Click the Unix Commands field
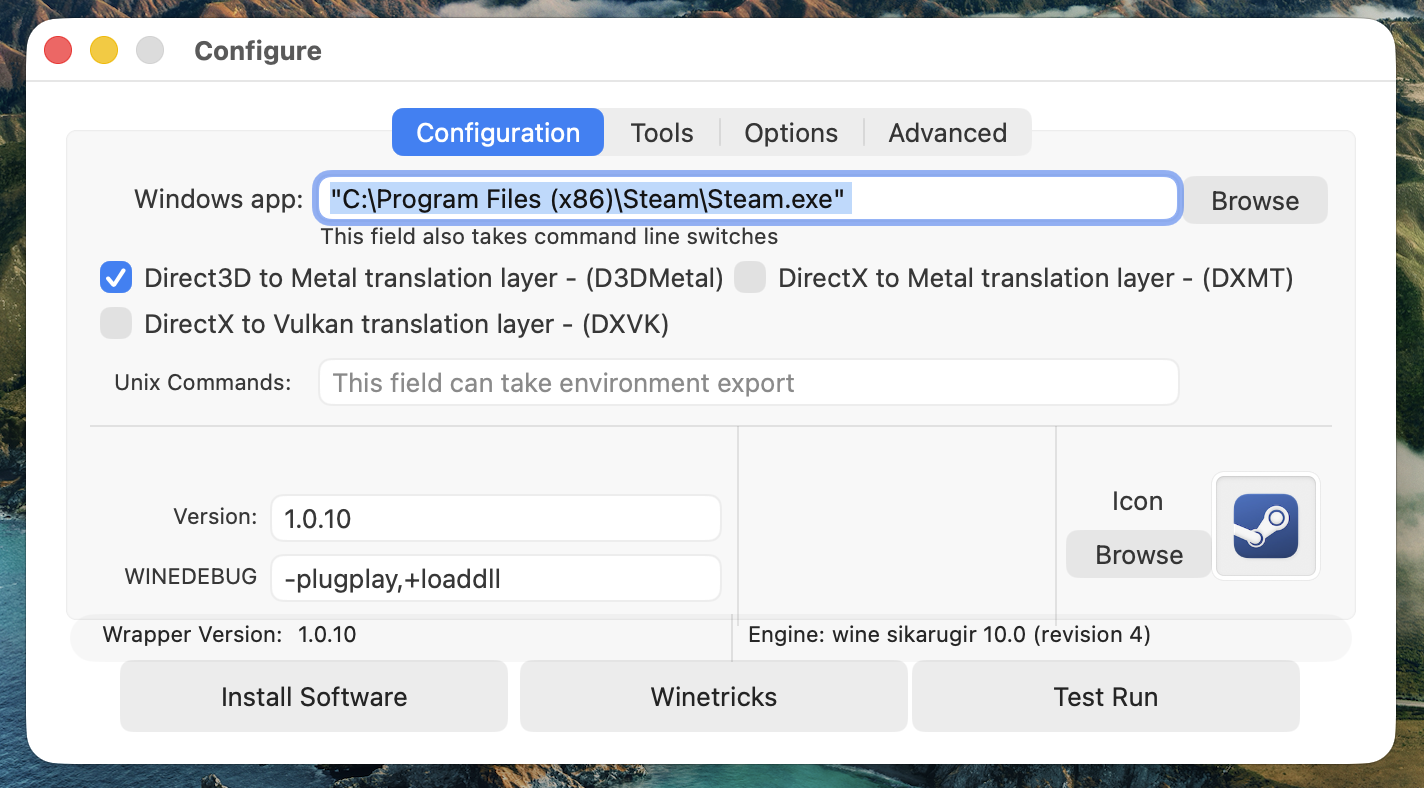The height and width of the screenshot is (788, 1424). coord(748,382)
